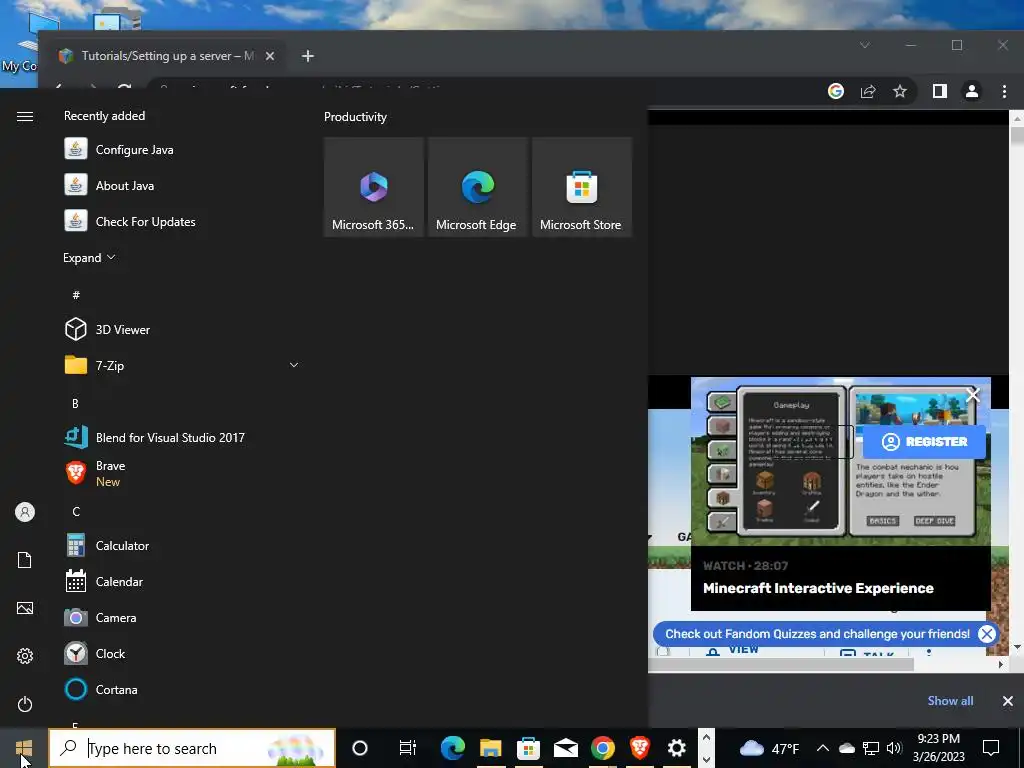Open the notification center icon
Image resolution: width=1024 pixels, height=768 pixels.
pos(991,748)
